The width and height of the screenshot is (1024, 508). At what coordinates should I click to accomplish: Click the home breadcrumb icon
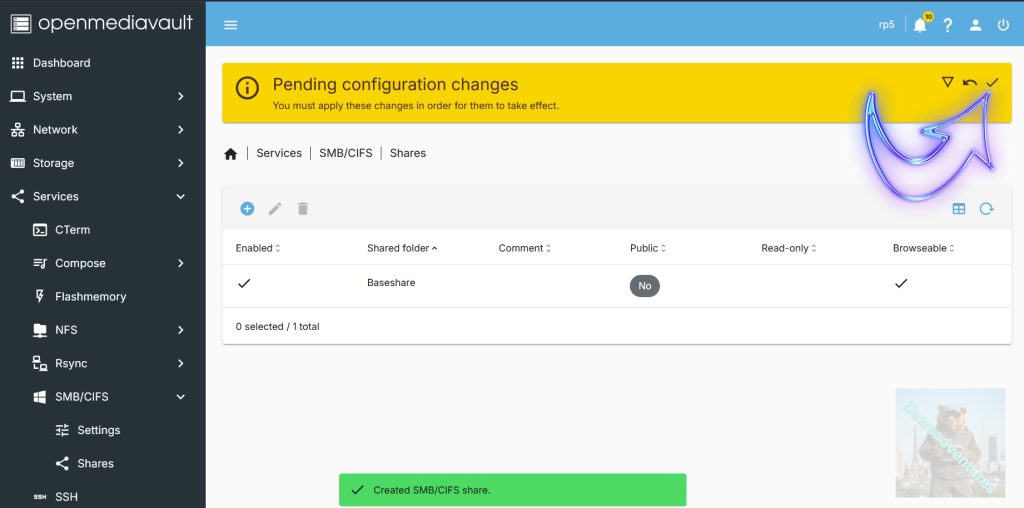tap(231, 154)
